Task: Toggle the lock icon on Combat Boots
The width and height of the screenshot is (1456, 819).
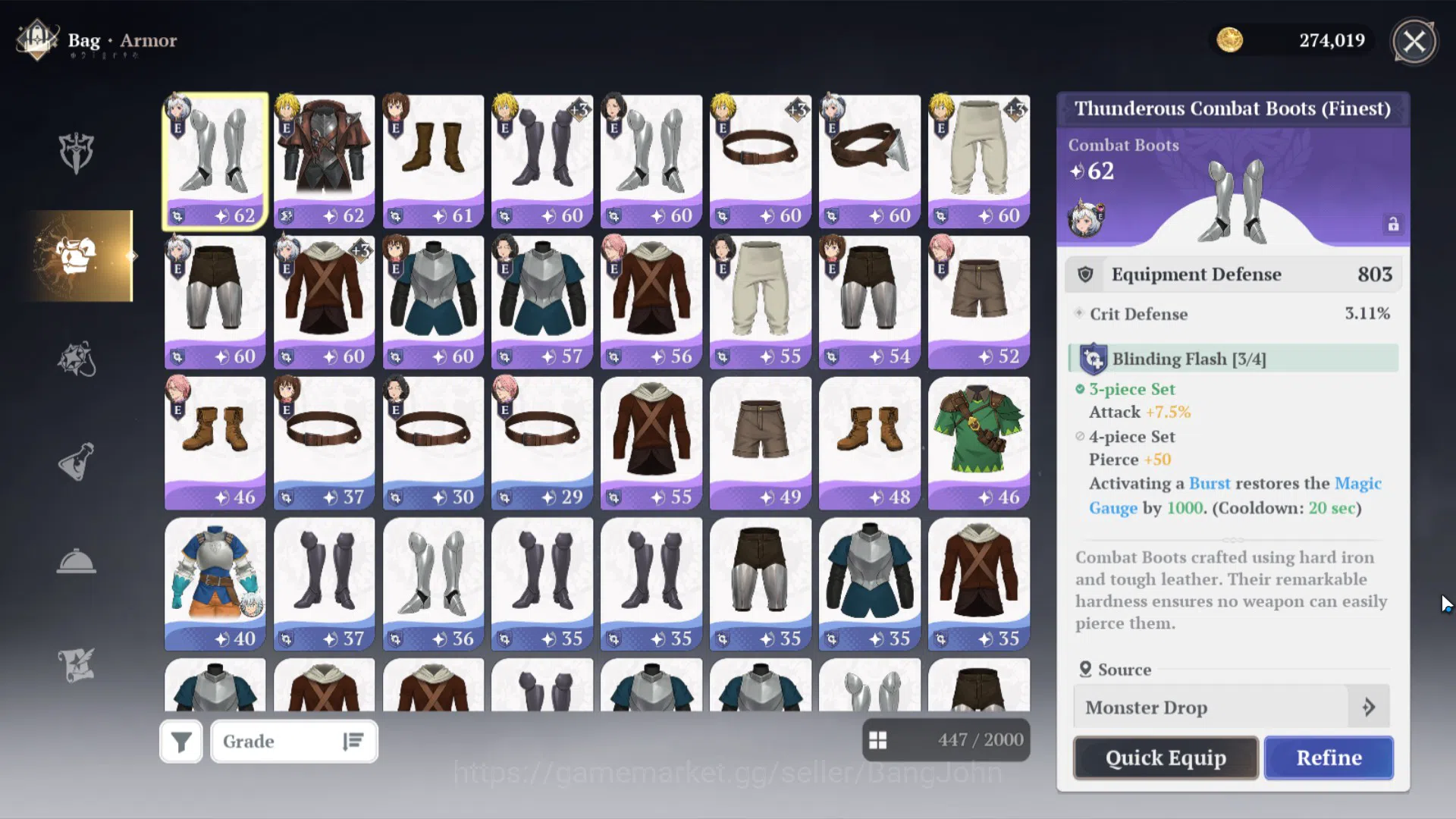Action: pos(1393,224)
